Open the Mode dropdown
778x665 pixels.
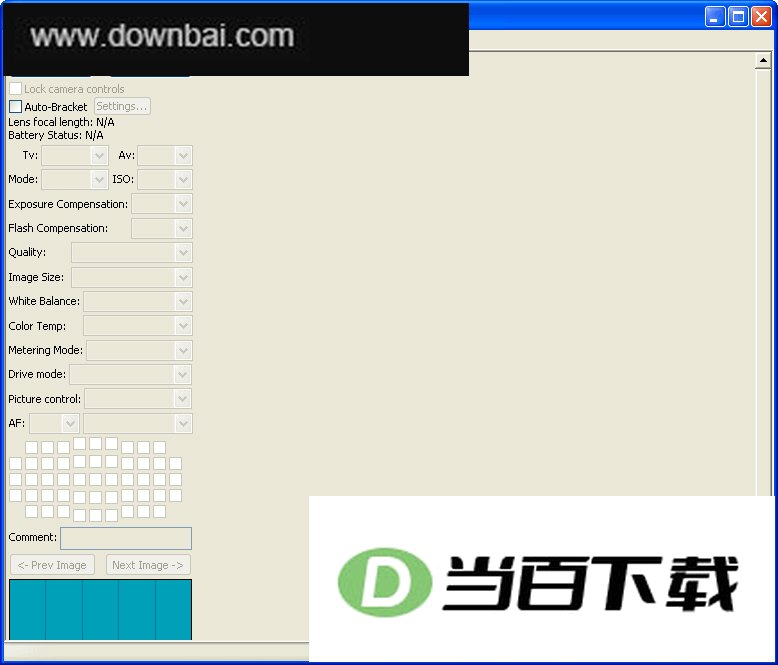click(75, 179)
